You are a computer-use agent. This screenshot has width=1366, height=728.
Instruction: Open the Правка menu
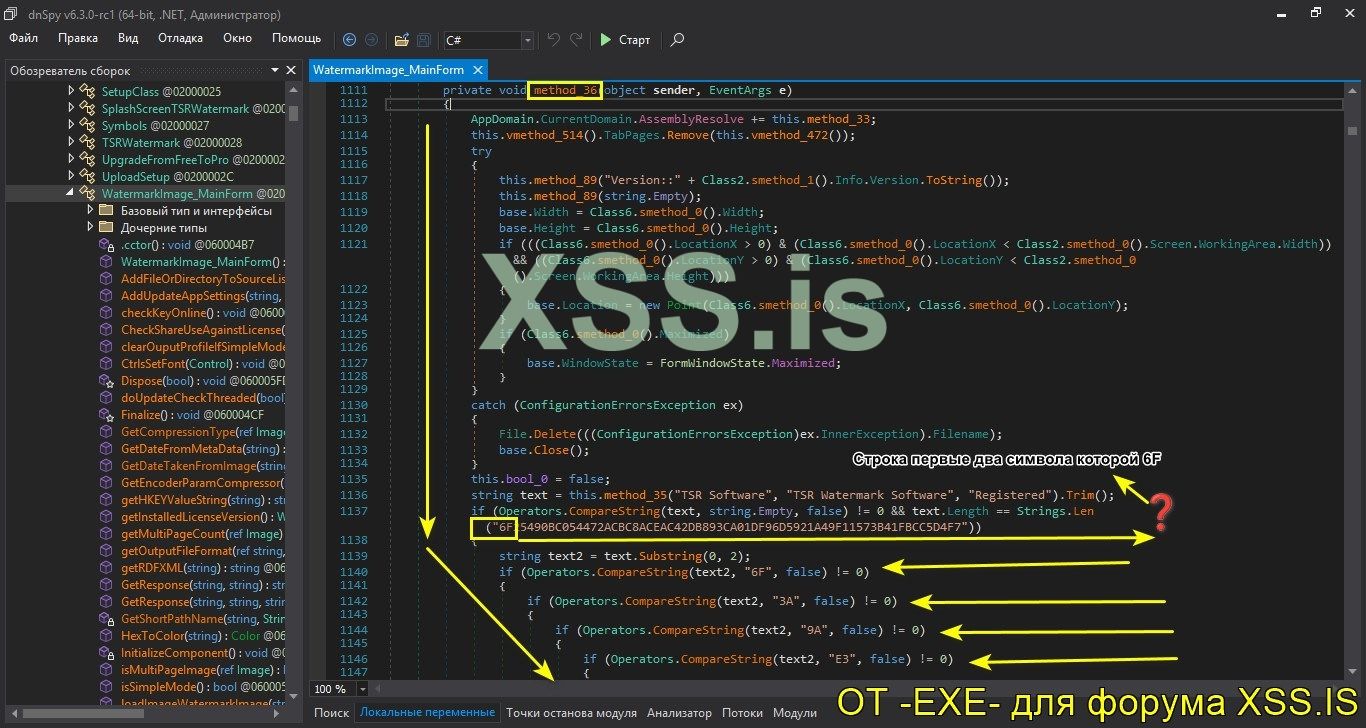tap(78, 38)
